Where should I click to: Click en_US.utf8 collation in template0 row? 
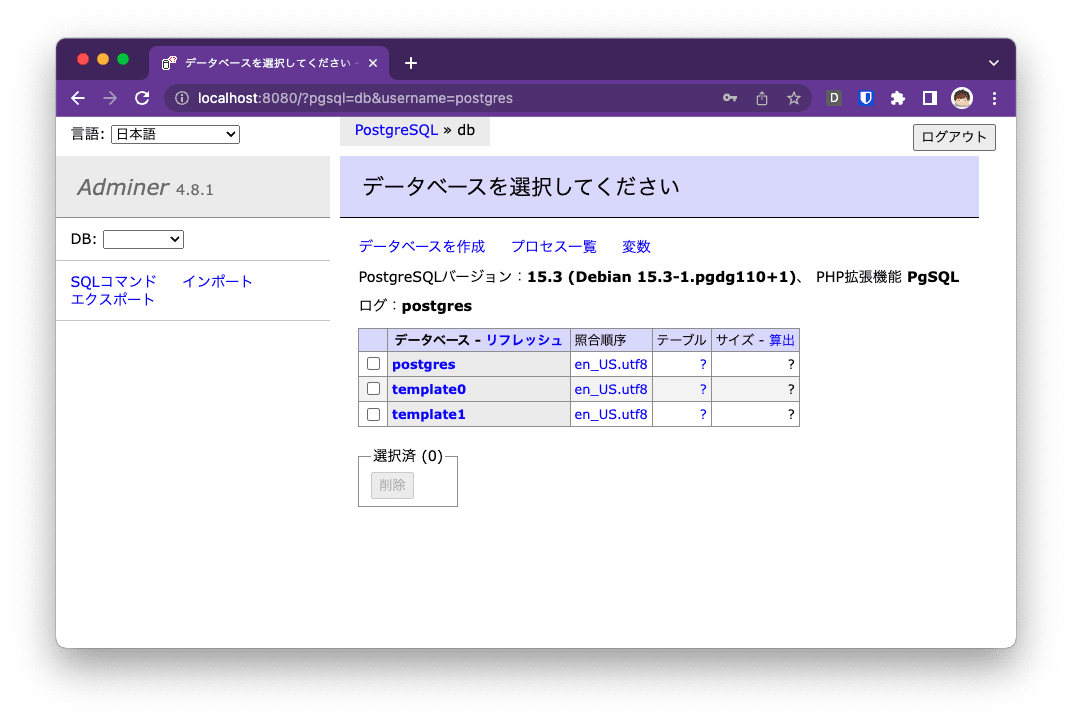pos(611,390)
